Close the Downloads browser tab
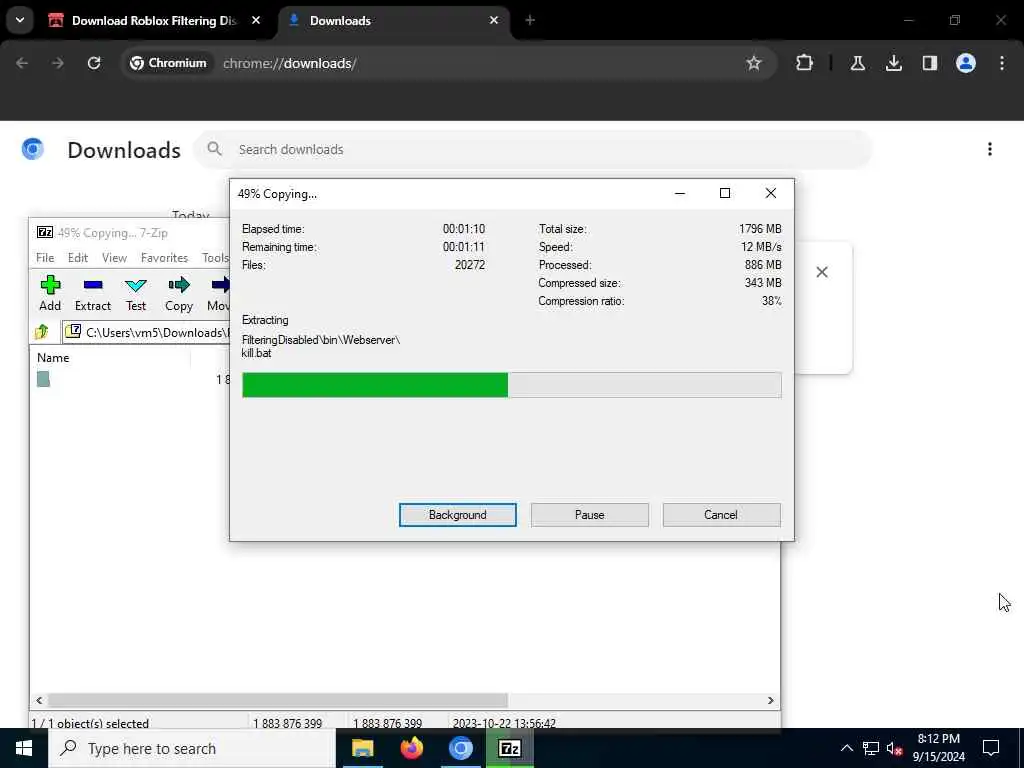The height and width of the screenshot is (768, 1024). coord(494,20)
